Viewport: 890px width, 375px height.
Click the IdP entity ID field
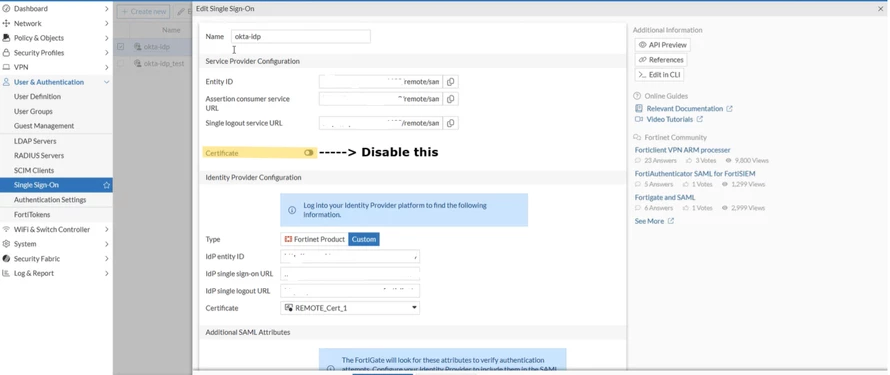(x=350, y=256)
